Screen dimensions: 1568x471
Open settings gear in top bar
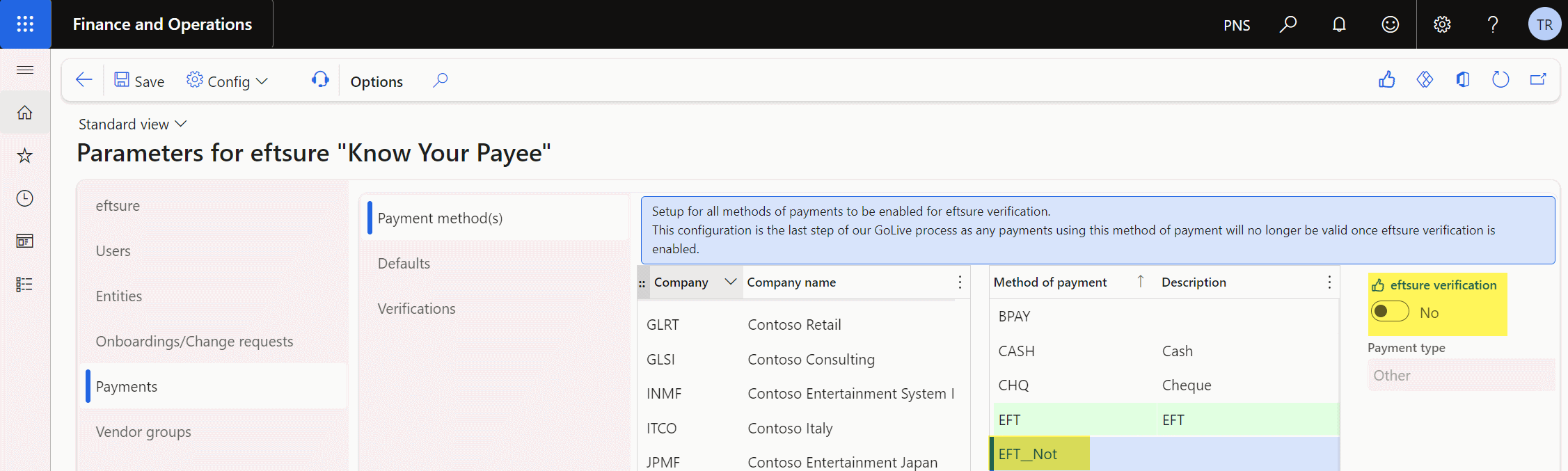[1442, 24]
